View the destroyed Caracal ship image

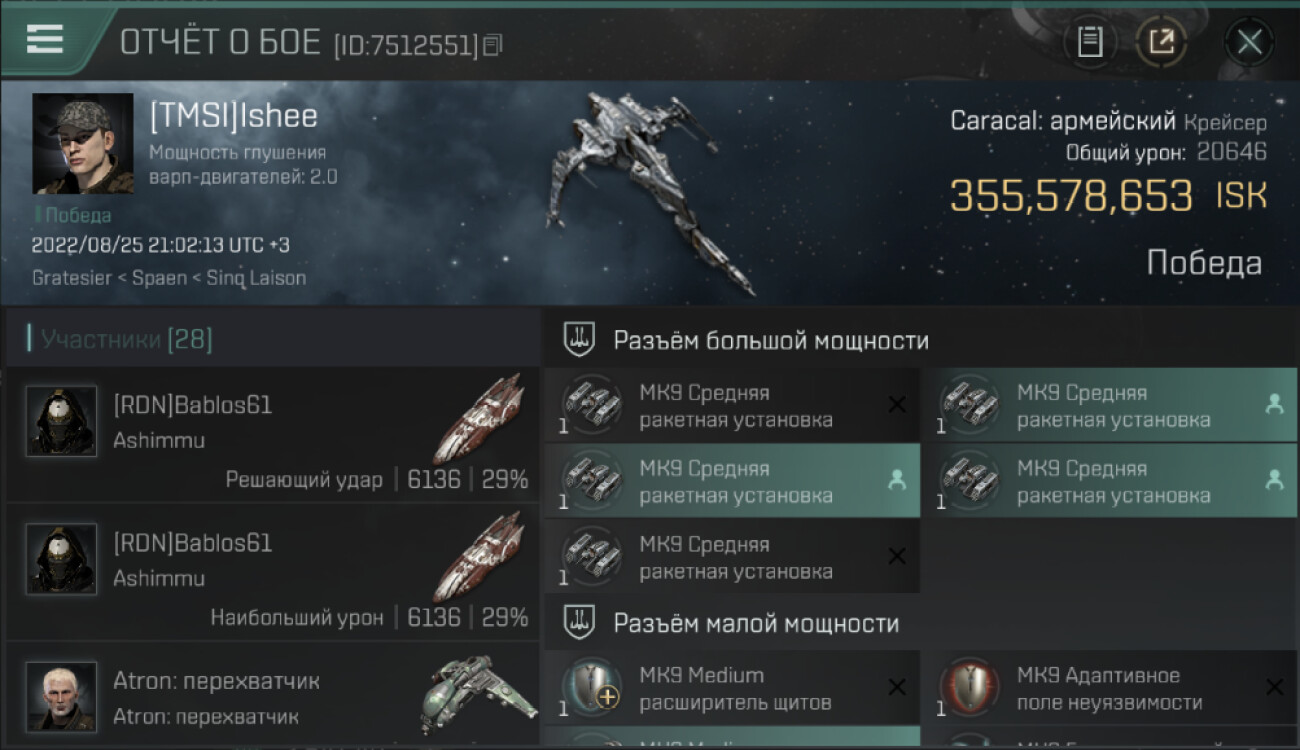pos(650,190)
